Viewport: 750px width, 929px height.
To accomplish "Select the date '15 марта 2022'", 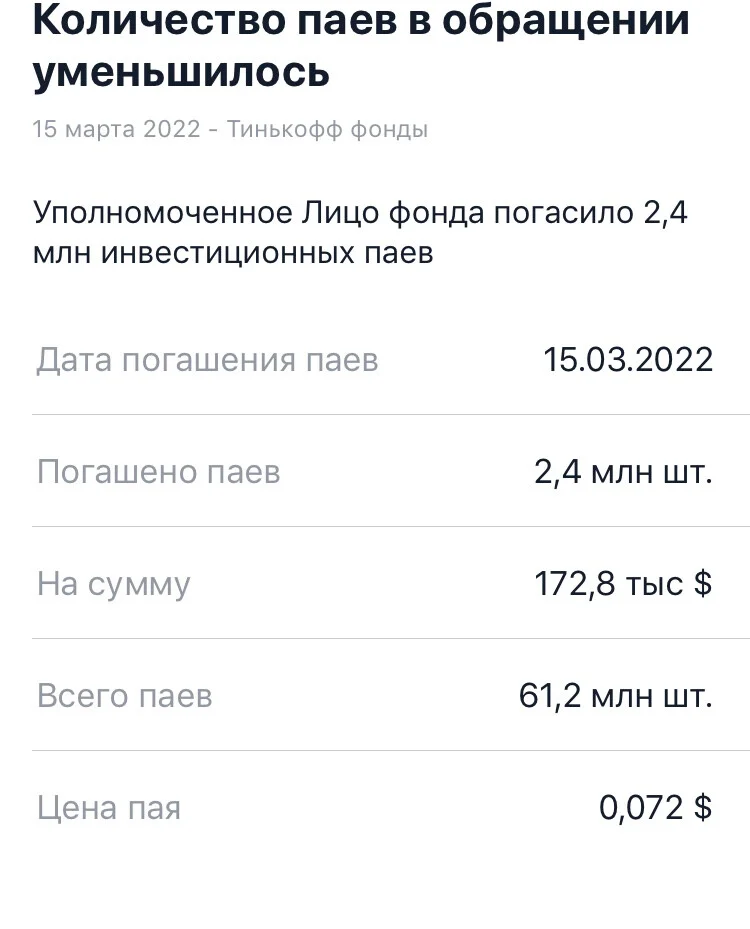I will (x=117, y=129).
